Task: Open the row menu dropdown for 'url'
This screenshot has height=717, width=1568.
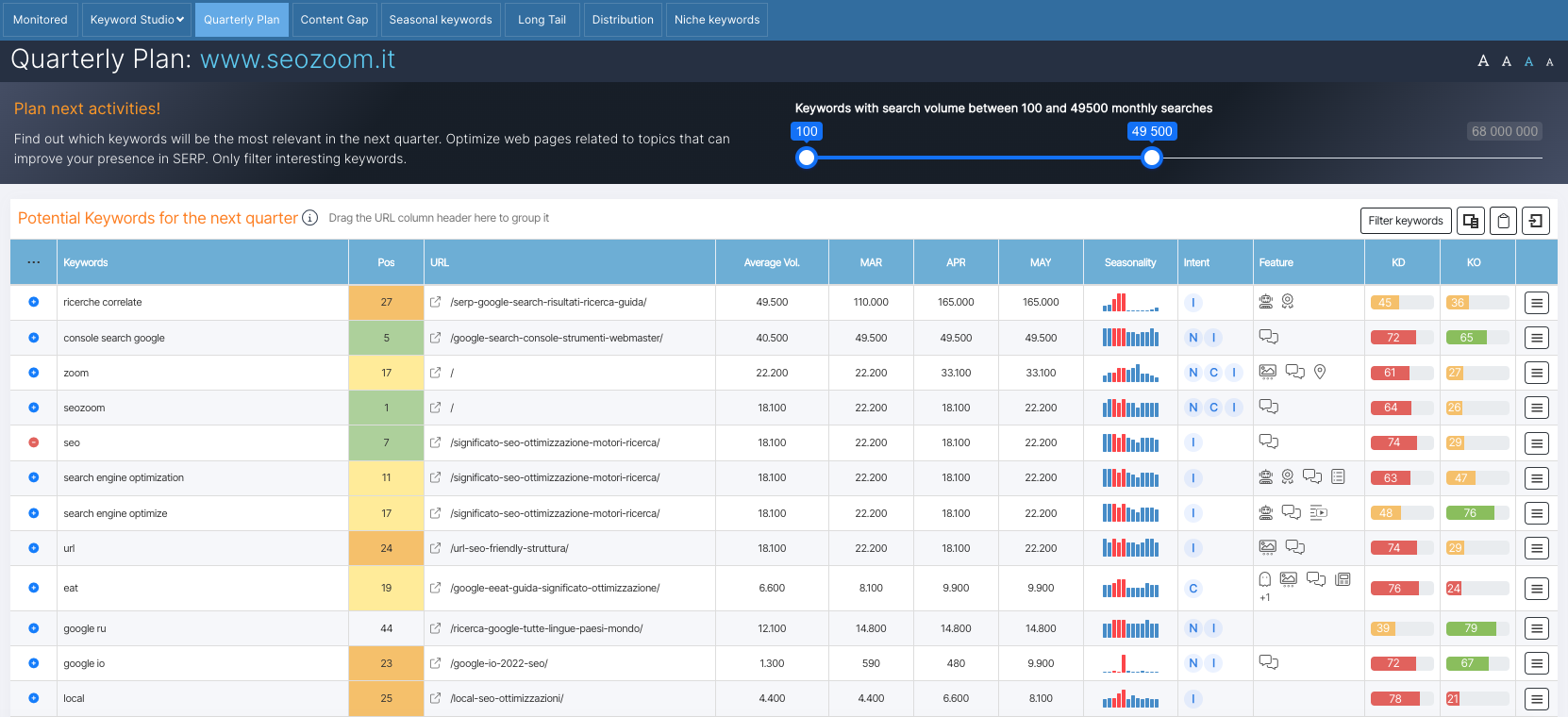Action: [x=1537, y=548]
